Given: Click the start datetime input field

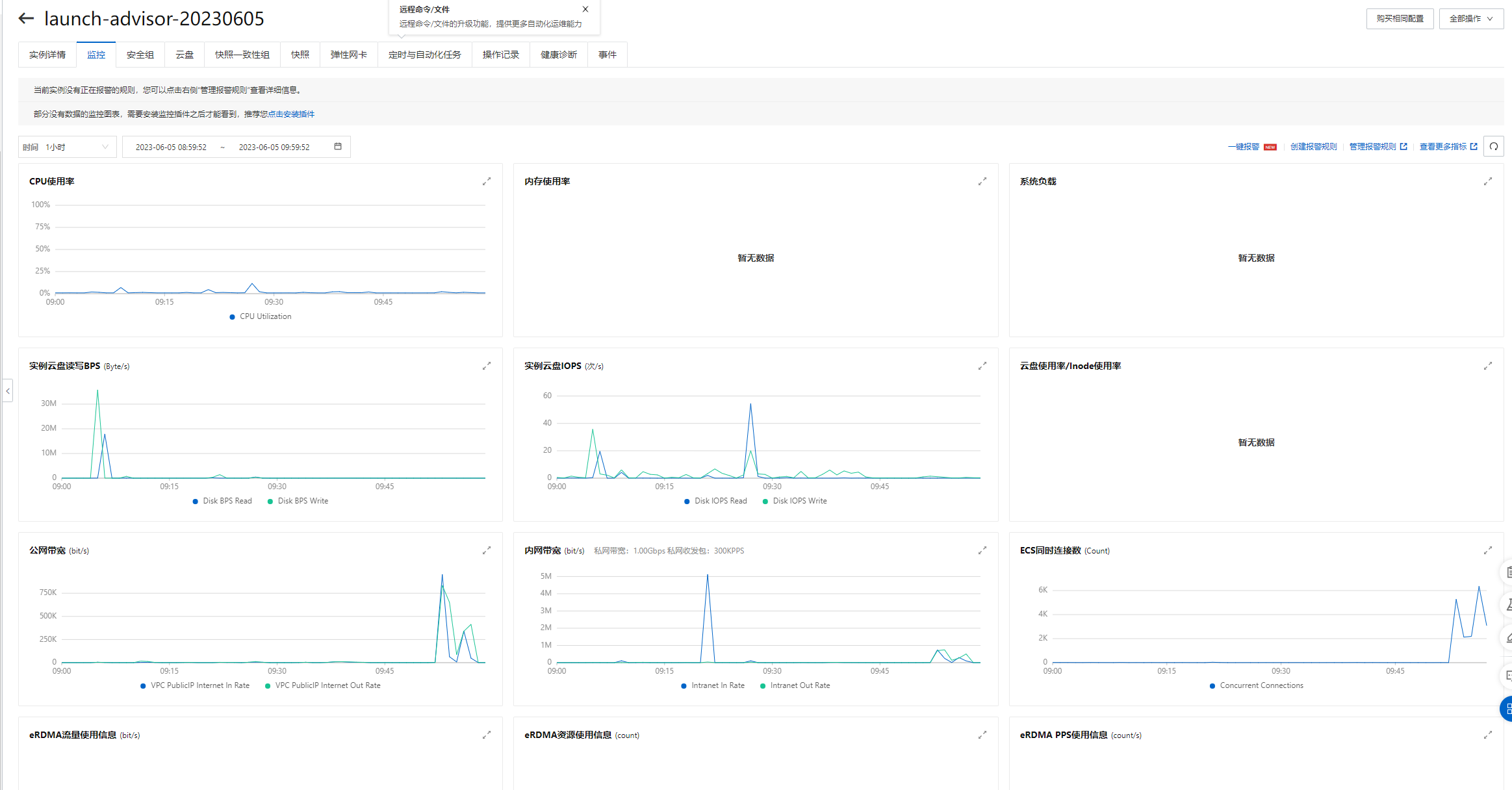Looking at the screenshot, I should (171, 147).
